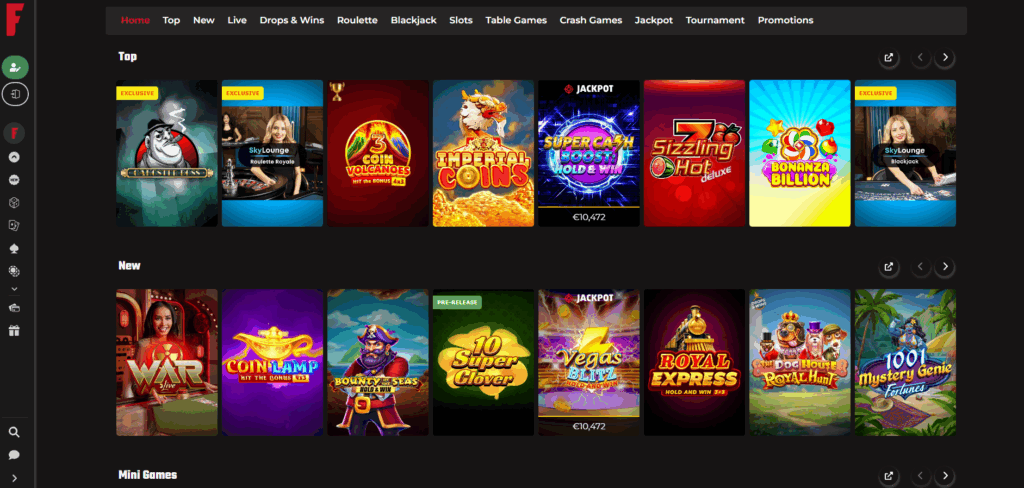The image size is (1024, 488).
Task: Launch the Sizzling Hot deluxe game
Action: pyautogui.click(x=694, y=154)
